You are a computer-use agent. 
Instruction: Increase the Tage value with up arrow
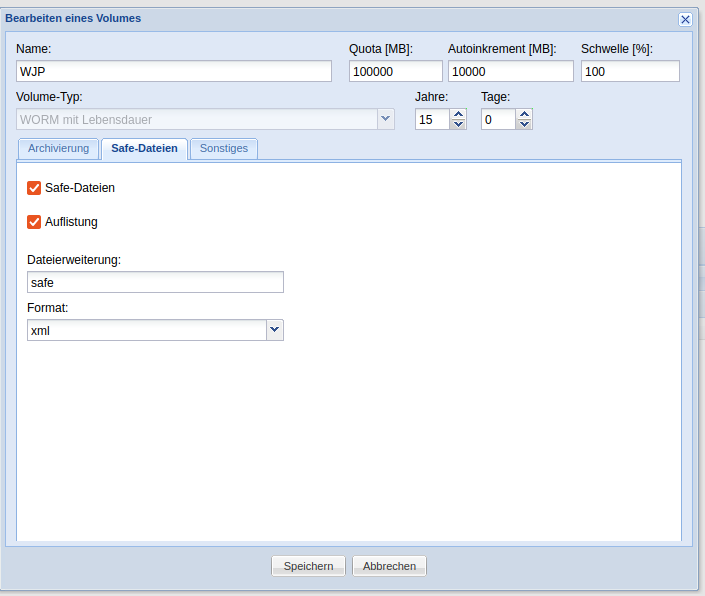point(524,114)
